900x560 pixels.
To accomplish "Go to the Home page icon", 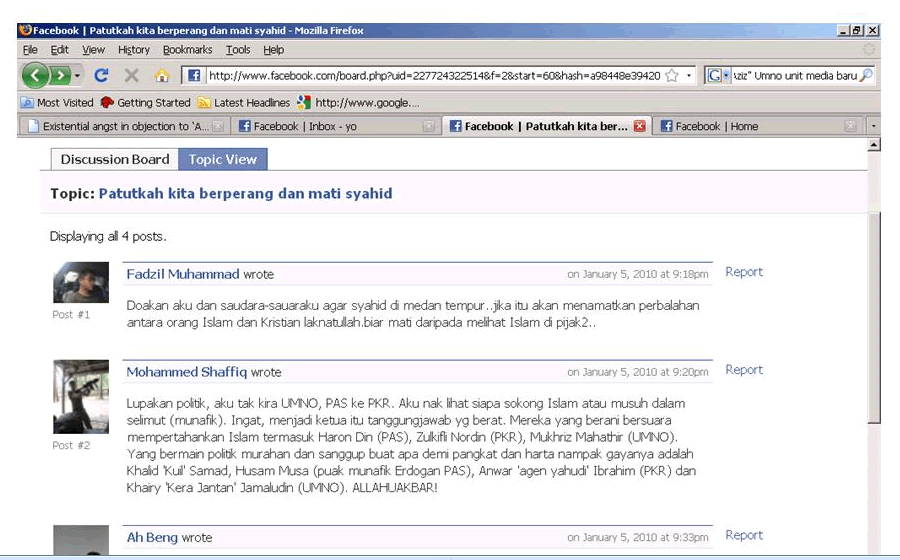I will tap(162, 75).
